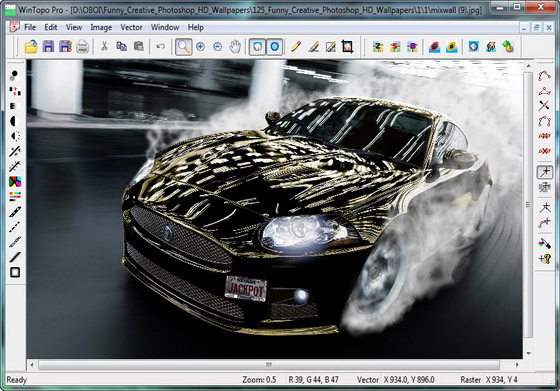Click the red edge detection icon

click(x=434, y=47)
